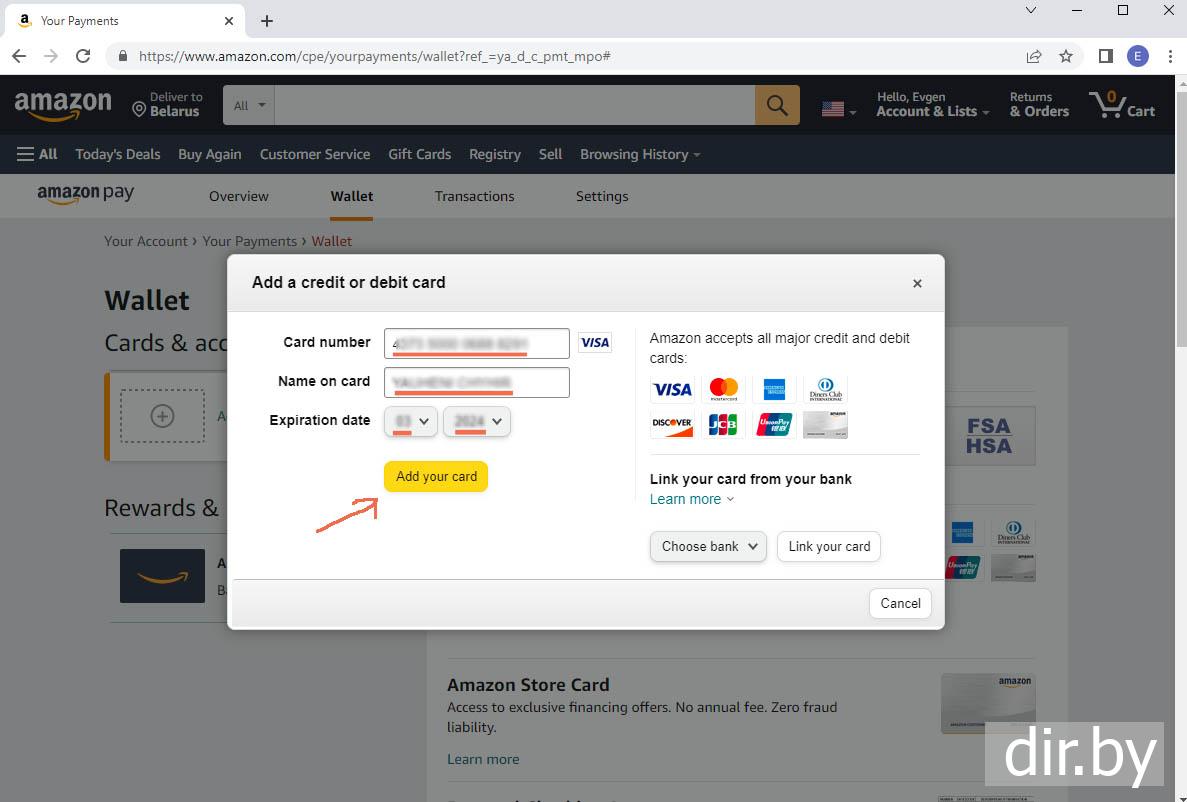The image size is (1187, 802).
Task: Click the add payment method plus icon
Action: pos(162,416)
